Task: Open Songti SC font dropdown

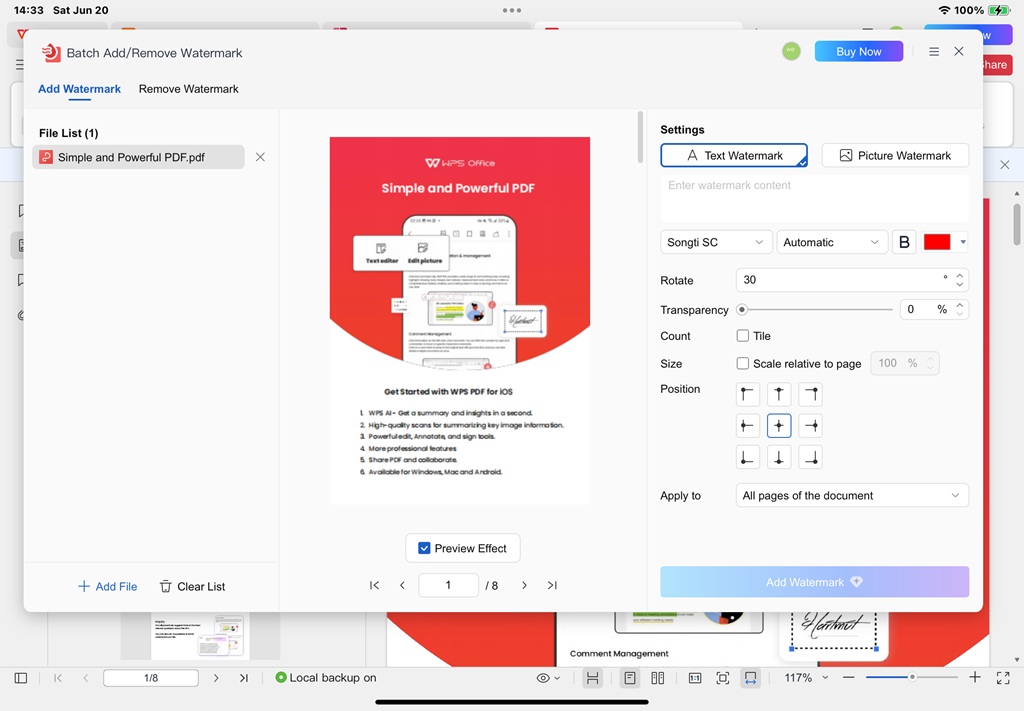Action: point(716,242)
